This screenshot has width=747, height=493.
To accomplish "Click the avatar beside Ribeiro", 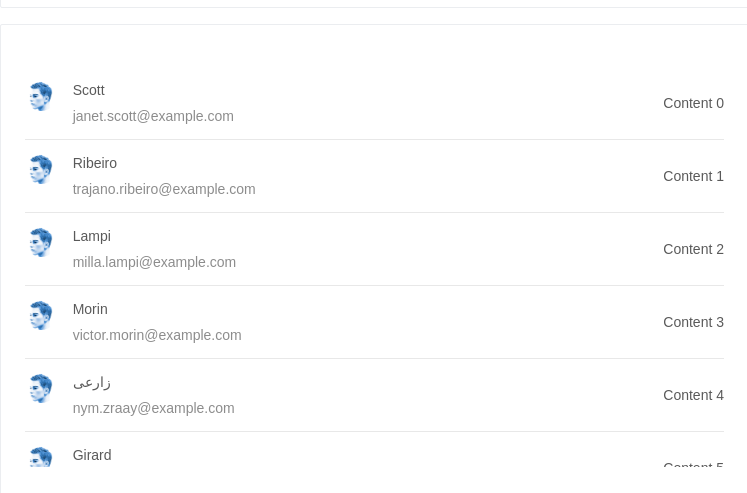I will (40, 170).
